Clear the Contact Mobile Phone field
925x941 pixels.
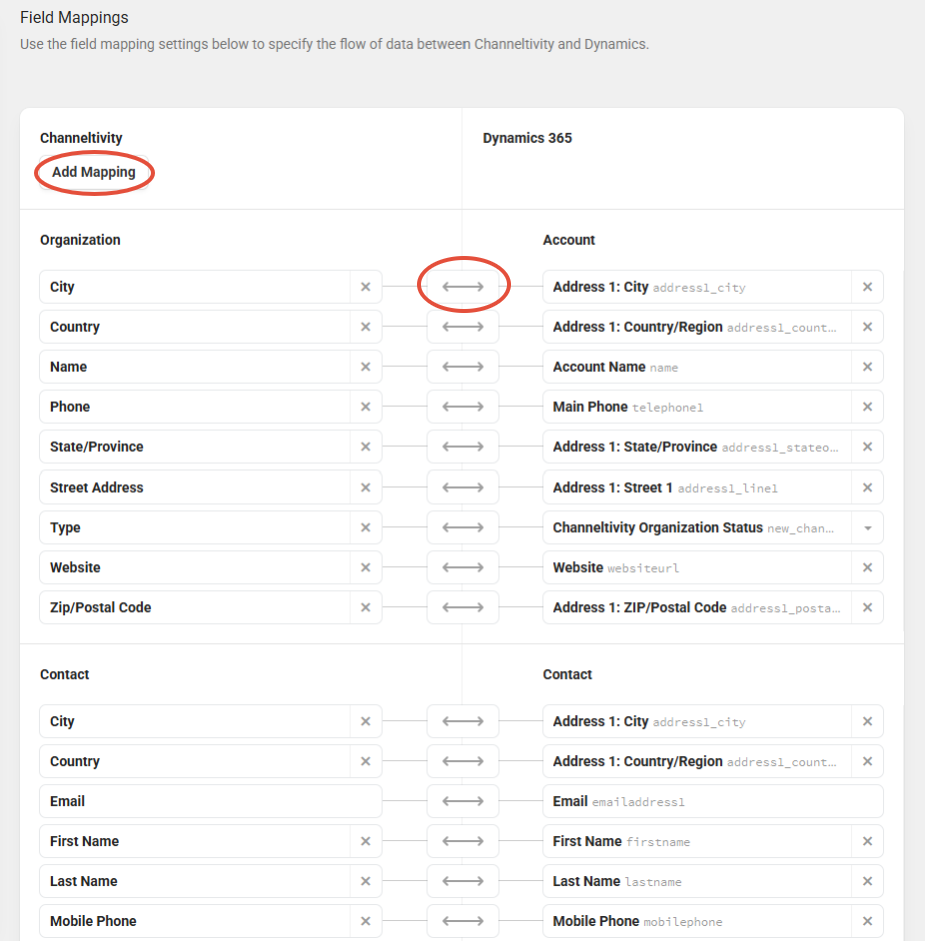tap(366, 921)
